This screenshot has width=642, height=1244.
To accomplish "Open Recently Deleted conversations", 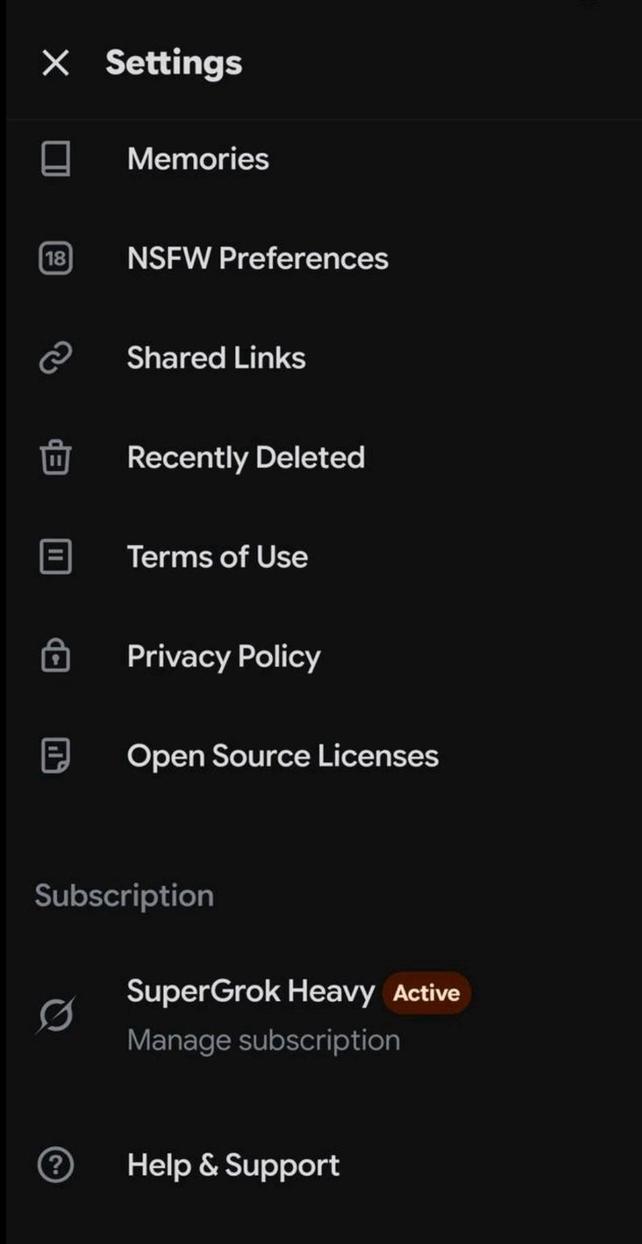I will pos(246,457).
